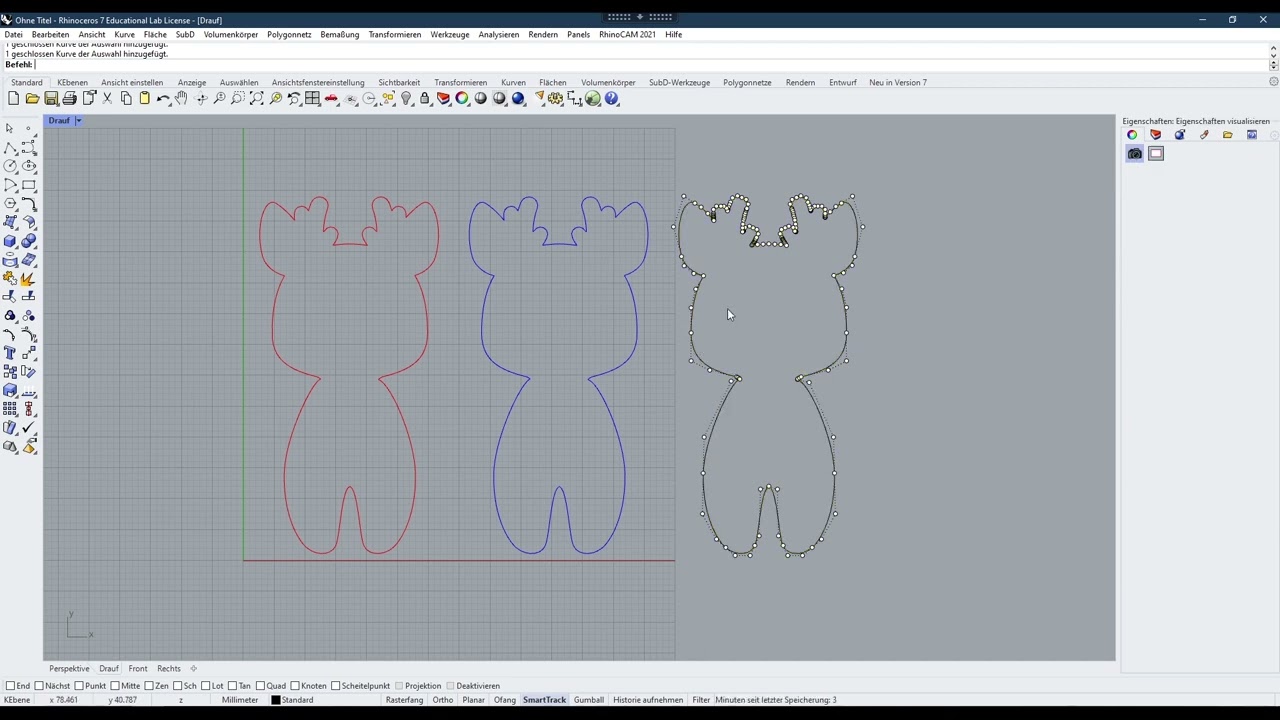Toggle Gumball in the status bar
The width and height of the screenshot is (1280, 720).
coord(589,700)
